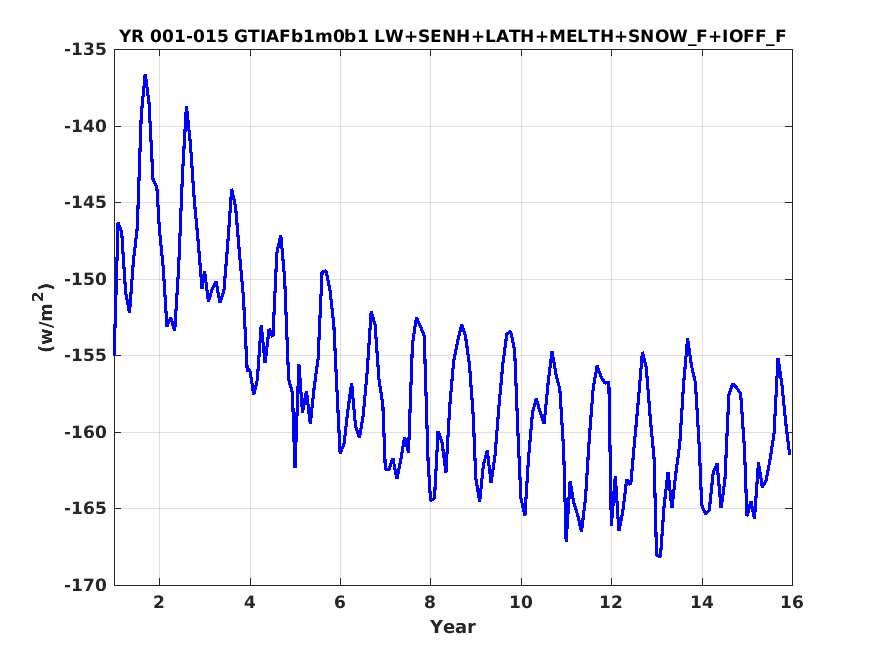
Task: Click the x-axis tick label "4"
Action: click(x=250, y=602)
